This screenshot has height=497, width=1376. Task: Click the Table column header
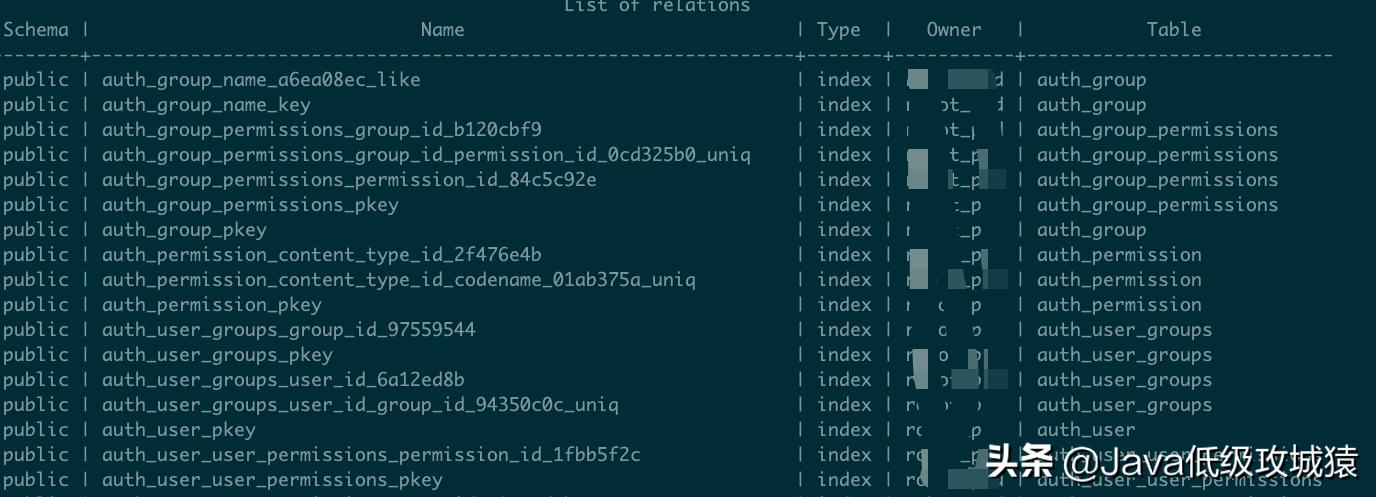click(x=1173, y=30)
